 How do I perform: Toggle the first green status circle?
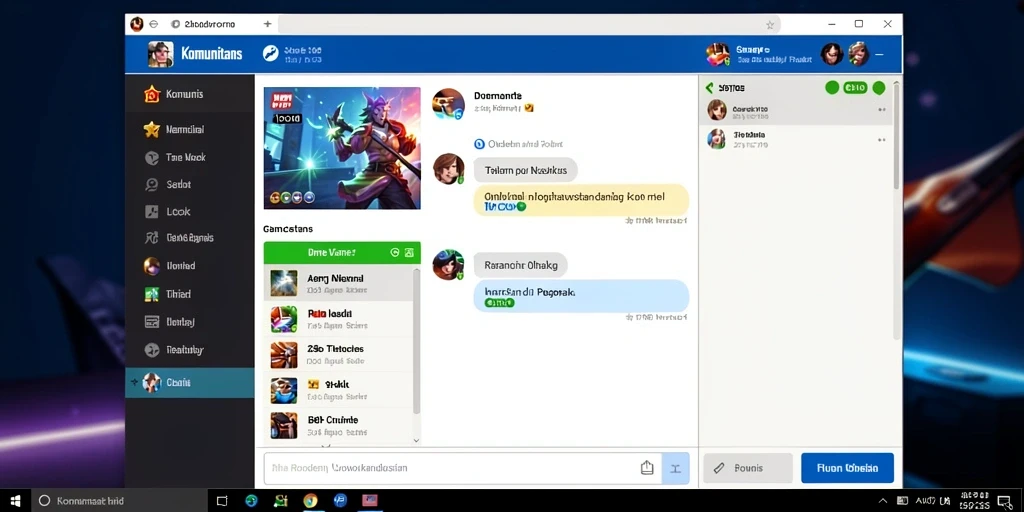pyautogui.click(x=832, y=88)
